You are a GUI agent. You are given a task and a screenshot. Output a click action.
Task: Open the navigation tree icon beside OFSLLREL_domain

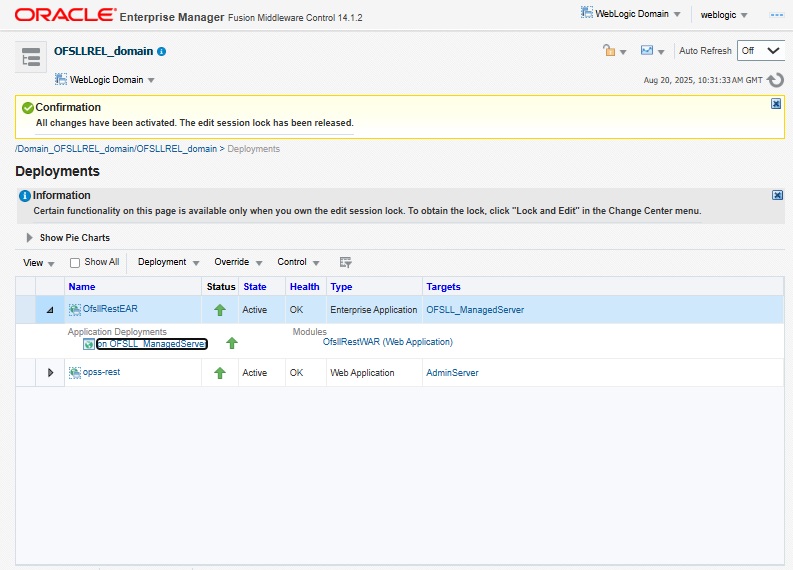point(31,57)
